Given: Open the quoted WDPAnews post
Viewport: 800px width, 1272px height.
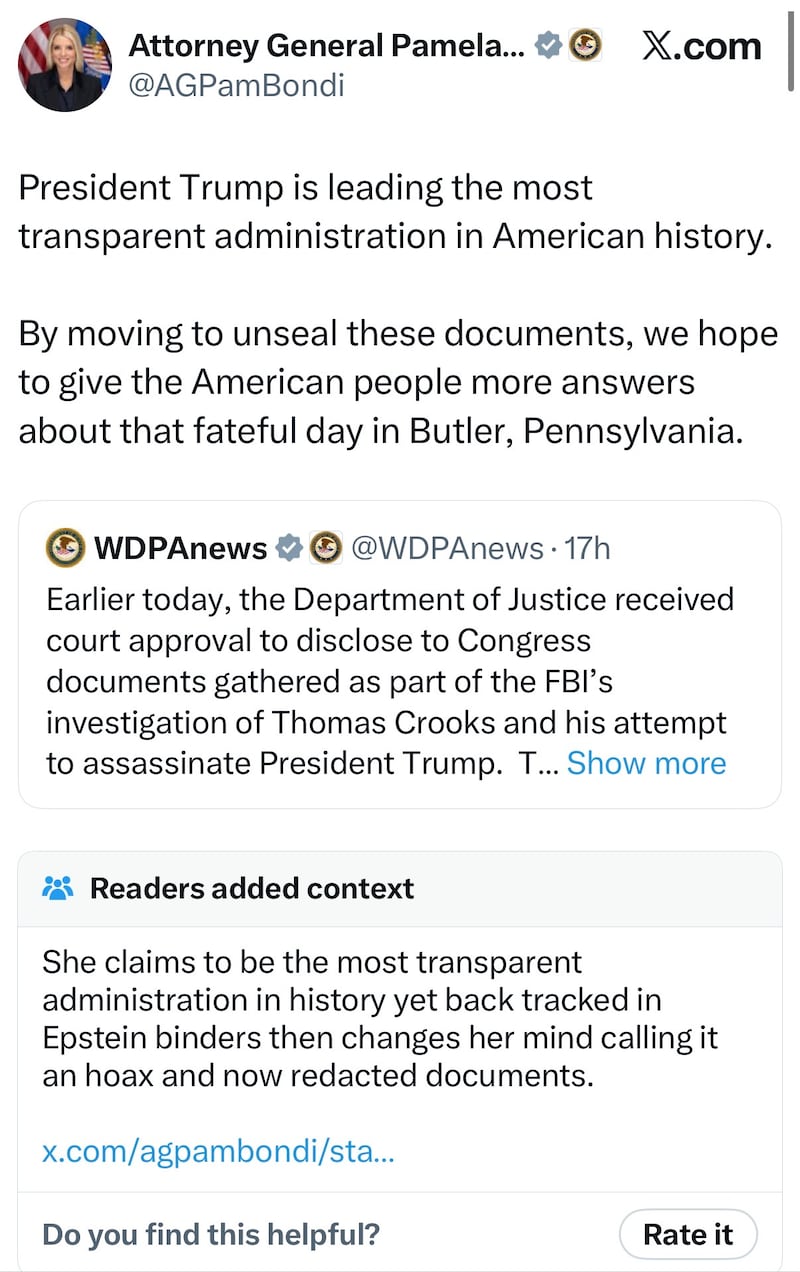Looking at the screenshot, I should [400, 660].
